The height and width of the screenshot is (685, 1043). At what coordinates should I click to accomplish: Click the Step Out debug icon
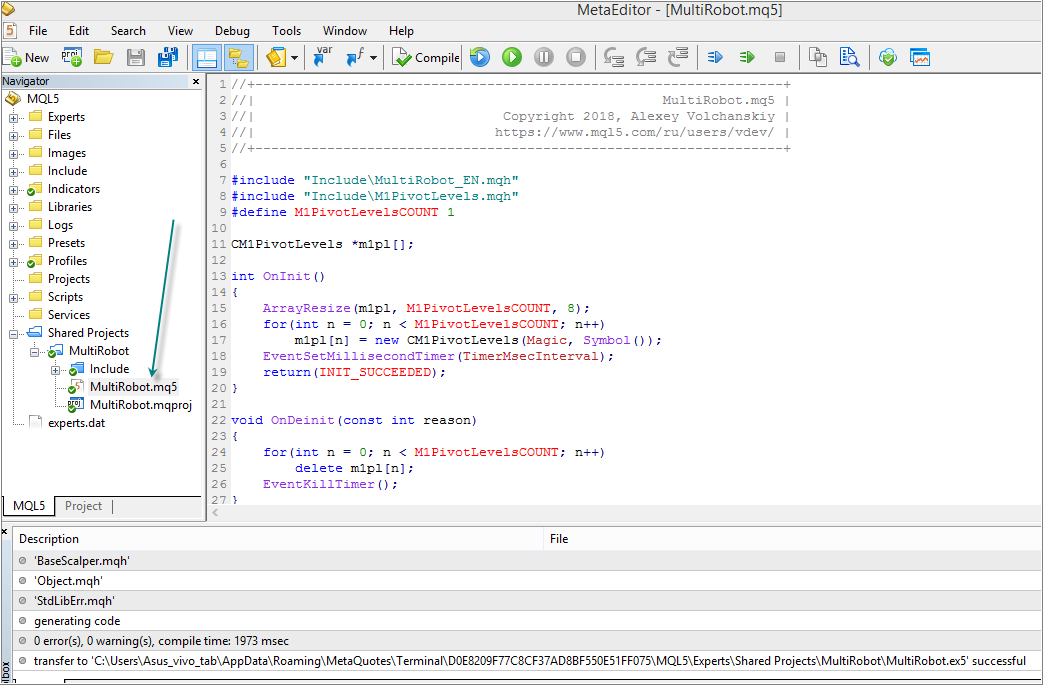pyautogui.click(x=677, y=58)
